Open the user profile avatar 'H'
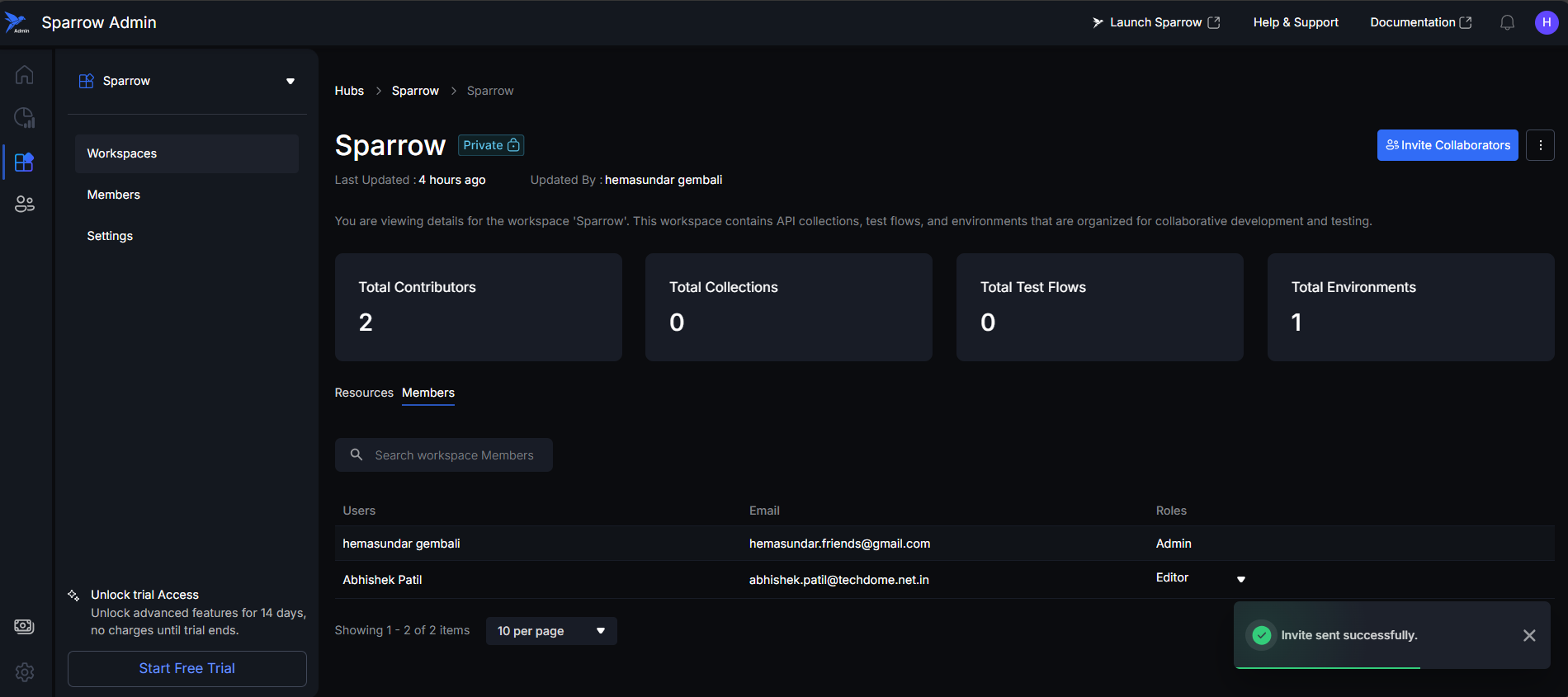The height and width of the screenshot is (697, 1568). 1546,22
